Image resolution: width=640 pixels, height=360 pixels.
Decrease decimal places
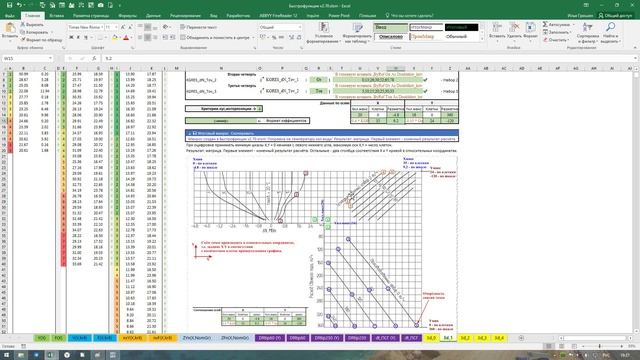click(x=299, y=38)
